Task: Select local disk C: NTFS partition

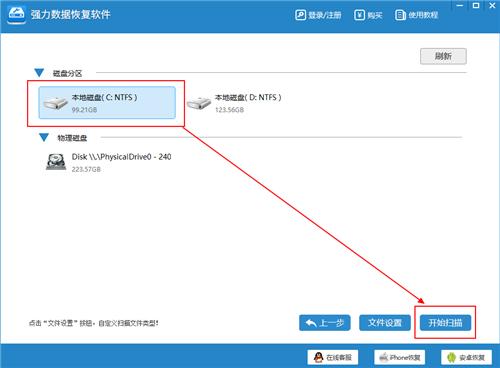Action: [107, 103]
